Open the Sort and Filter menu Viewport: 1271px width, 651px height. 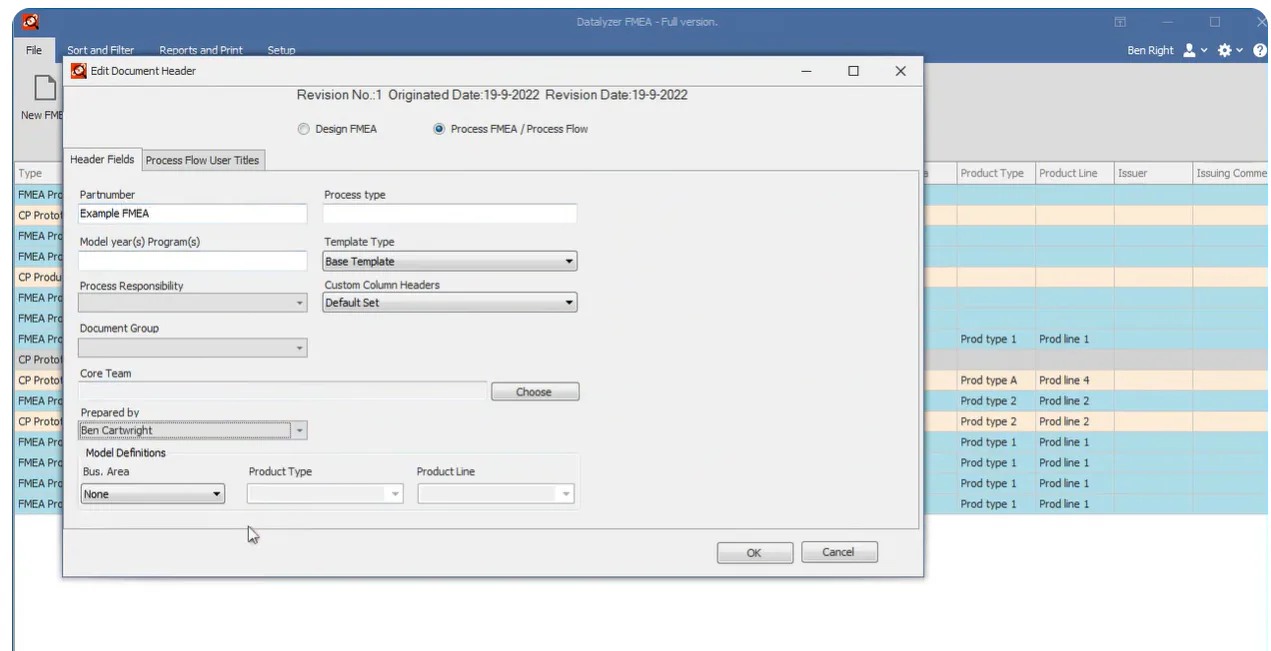tap(100, 50)
